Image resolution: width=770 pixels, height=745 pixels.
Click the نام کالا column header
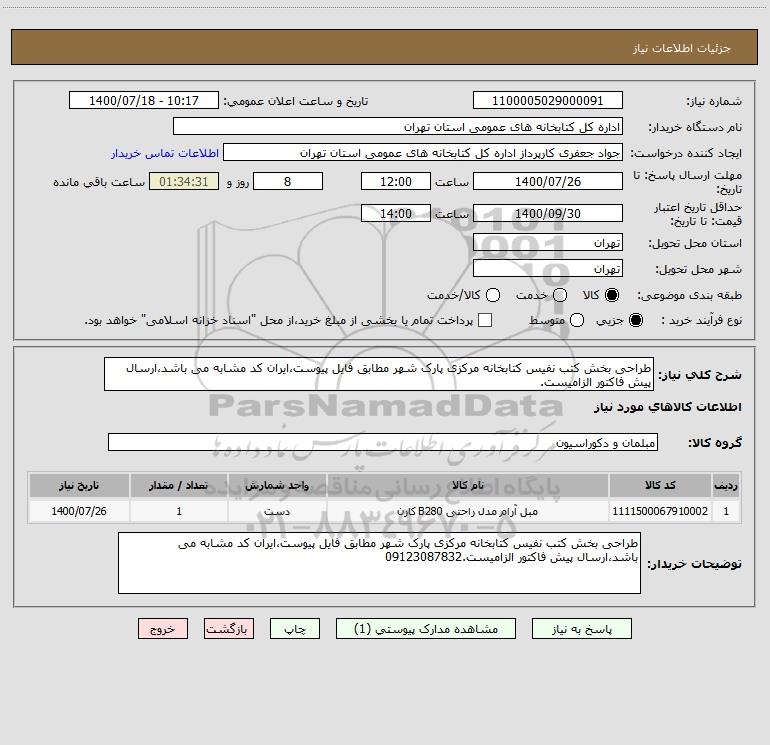coord(468,485)
